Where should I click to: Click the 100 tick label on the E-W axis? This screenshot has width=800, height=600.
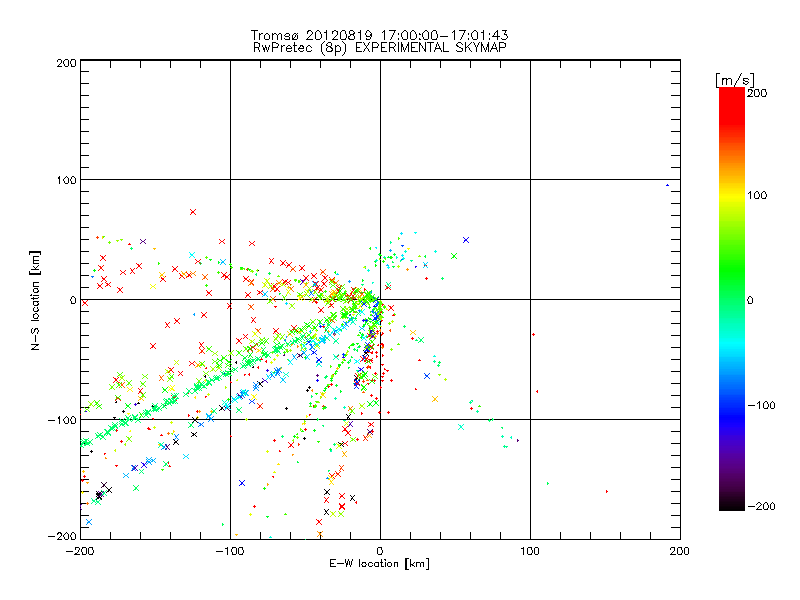530,552
